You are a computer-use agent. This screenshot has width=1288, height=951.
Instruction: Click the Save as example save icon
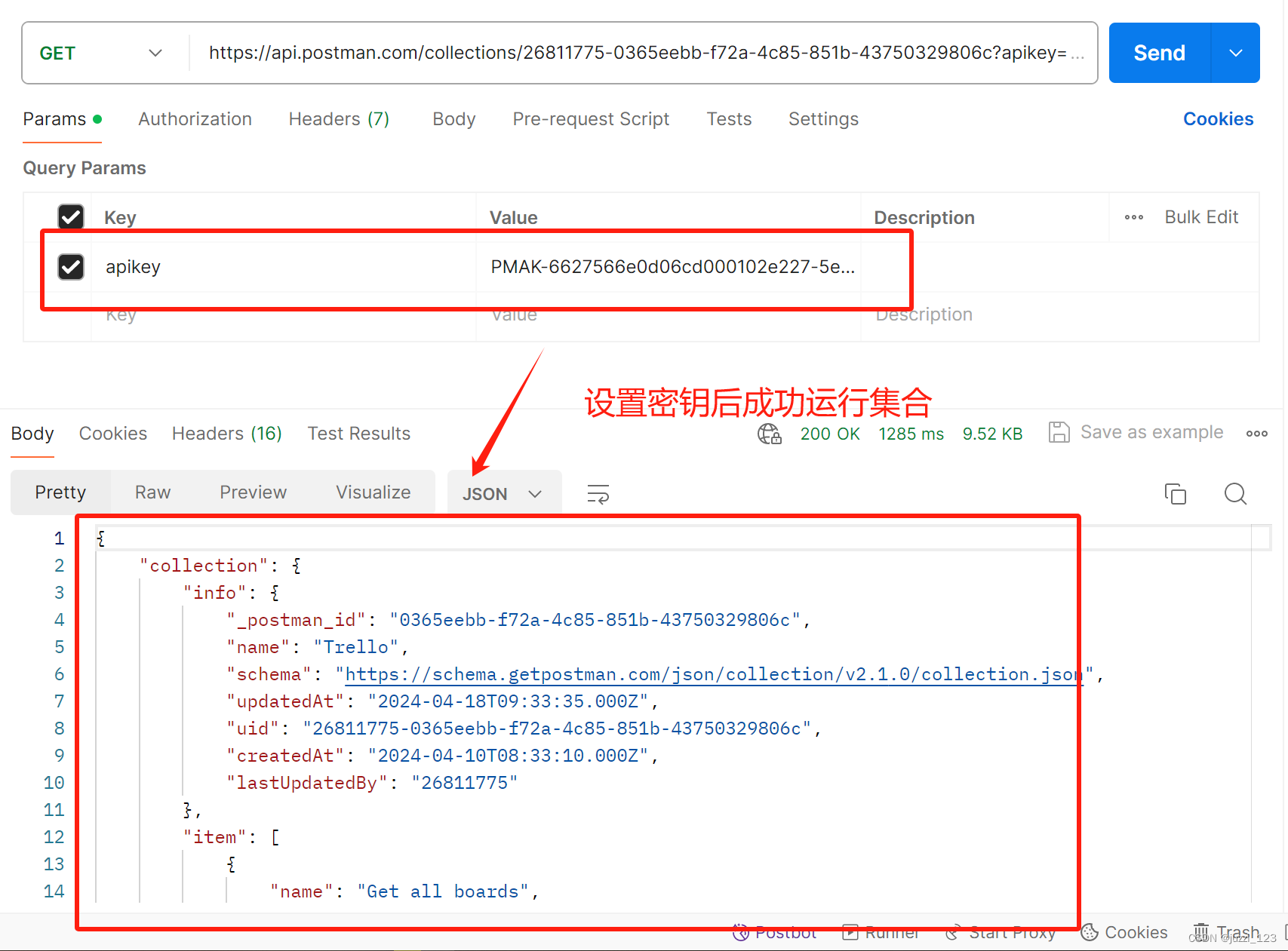pos(1059,433)
